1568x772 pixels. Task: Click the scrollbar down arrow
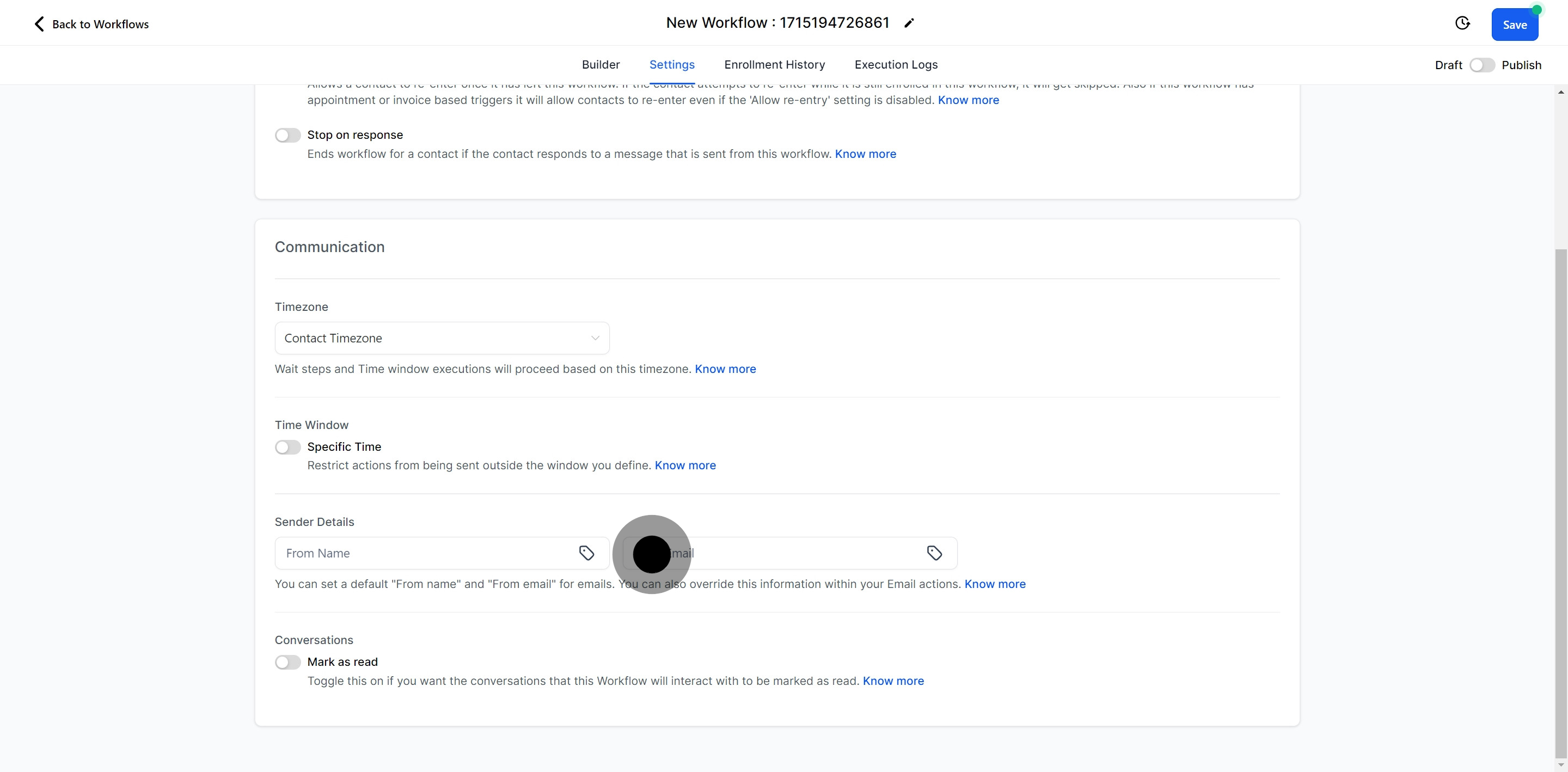(x=1561, y=765)
